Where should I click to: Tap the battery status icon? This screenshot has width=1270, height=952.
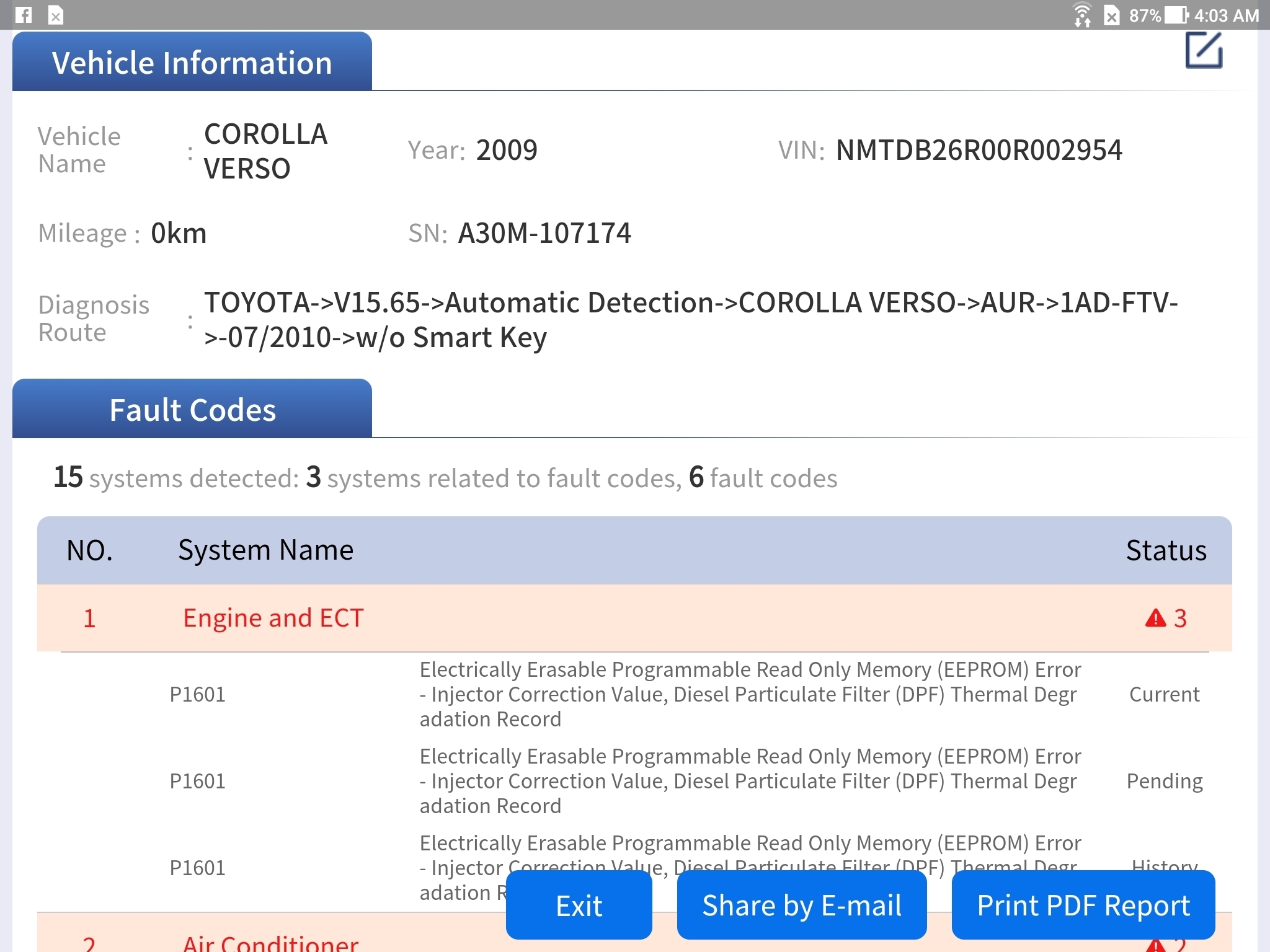point(1176,15)
